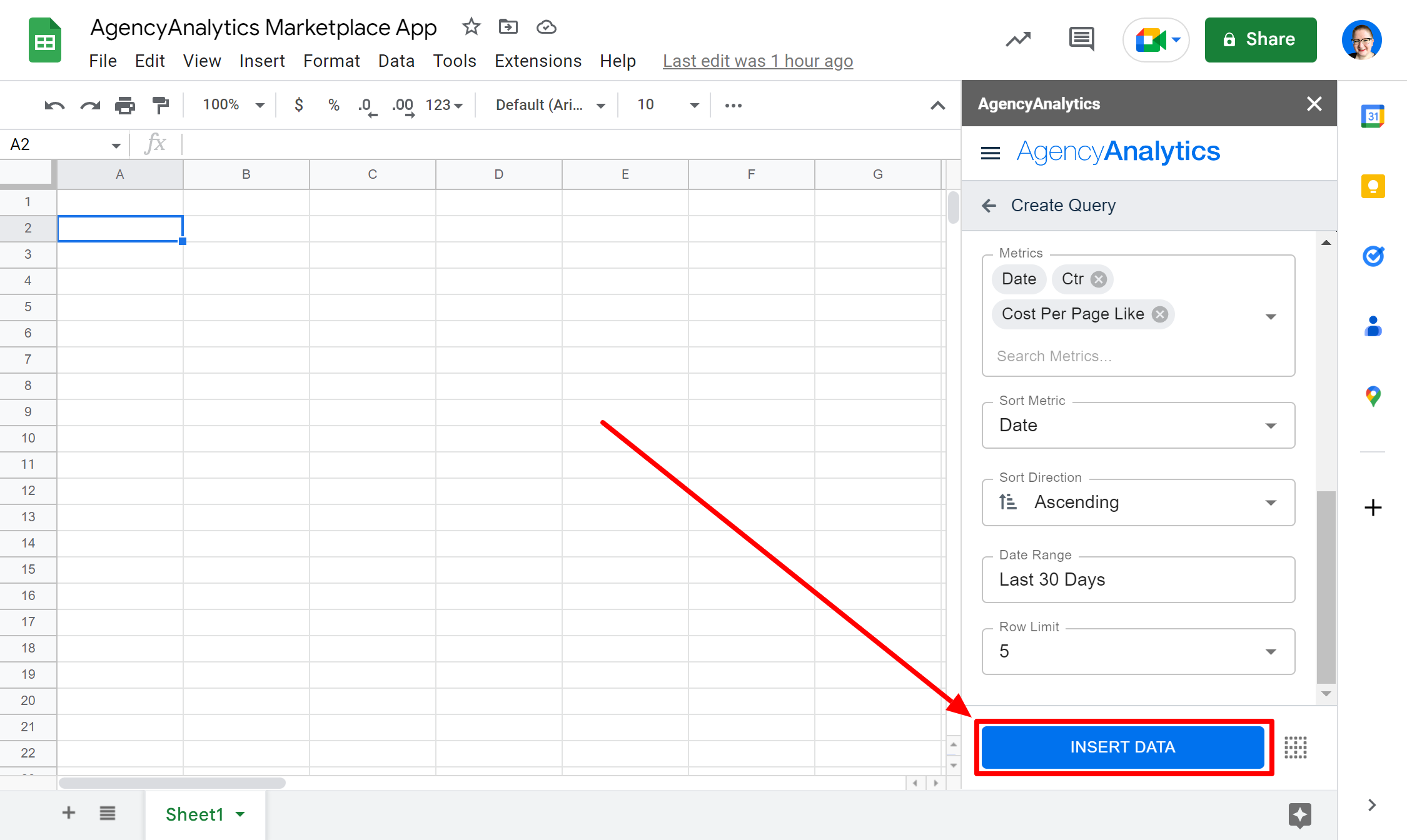Open Google Tasks side panel icon
The image size is (1407, 840).
click(1373, 256)
